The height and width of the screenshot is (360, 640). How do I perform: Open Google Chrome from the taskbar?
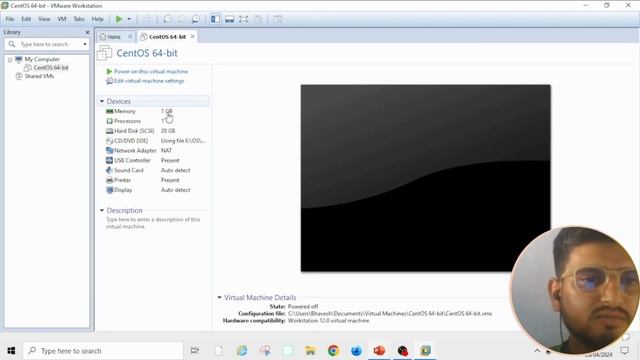coord(333,351)
